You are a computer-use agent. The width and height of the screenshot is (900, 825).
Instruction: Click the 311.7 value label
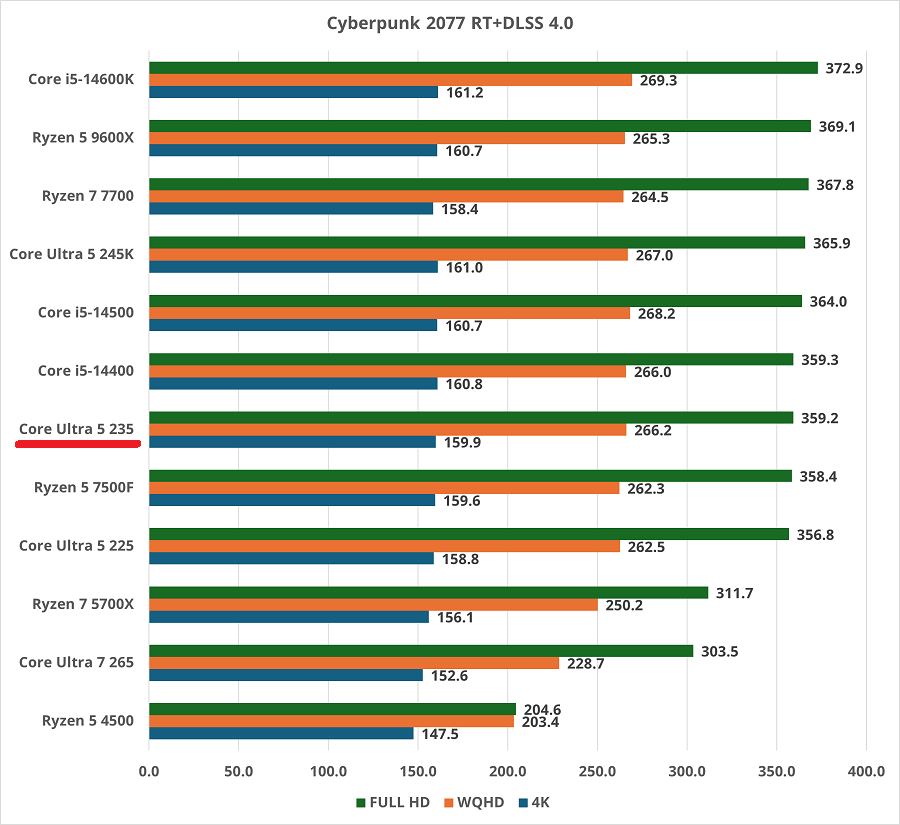pos(735,594)
